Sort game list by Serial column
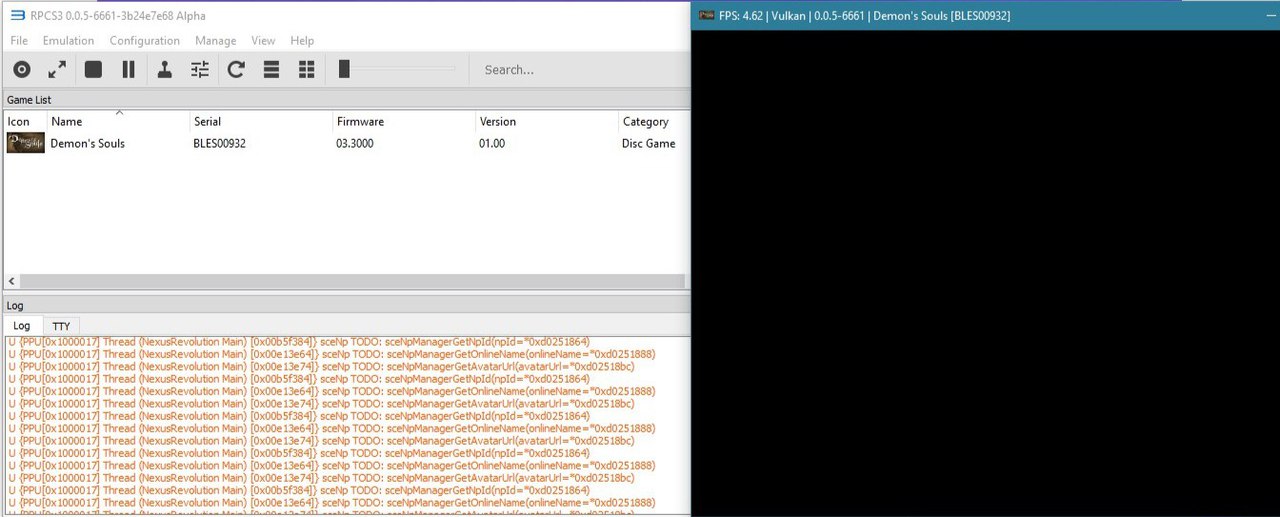The width and height of the screenshot is (1280, 517). 260,122
